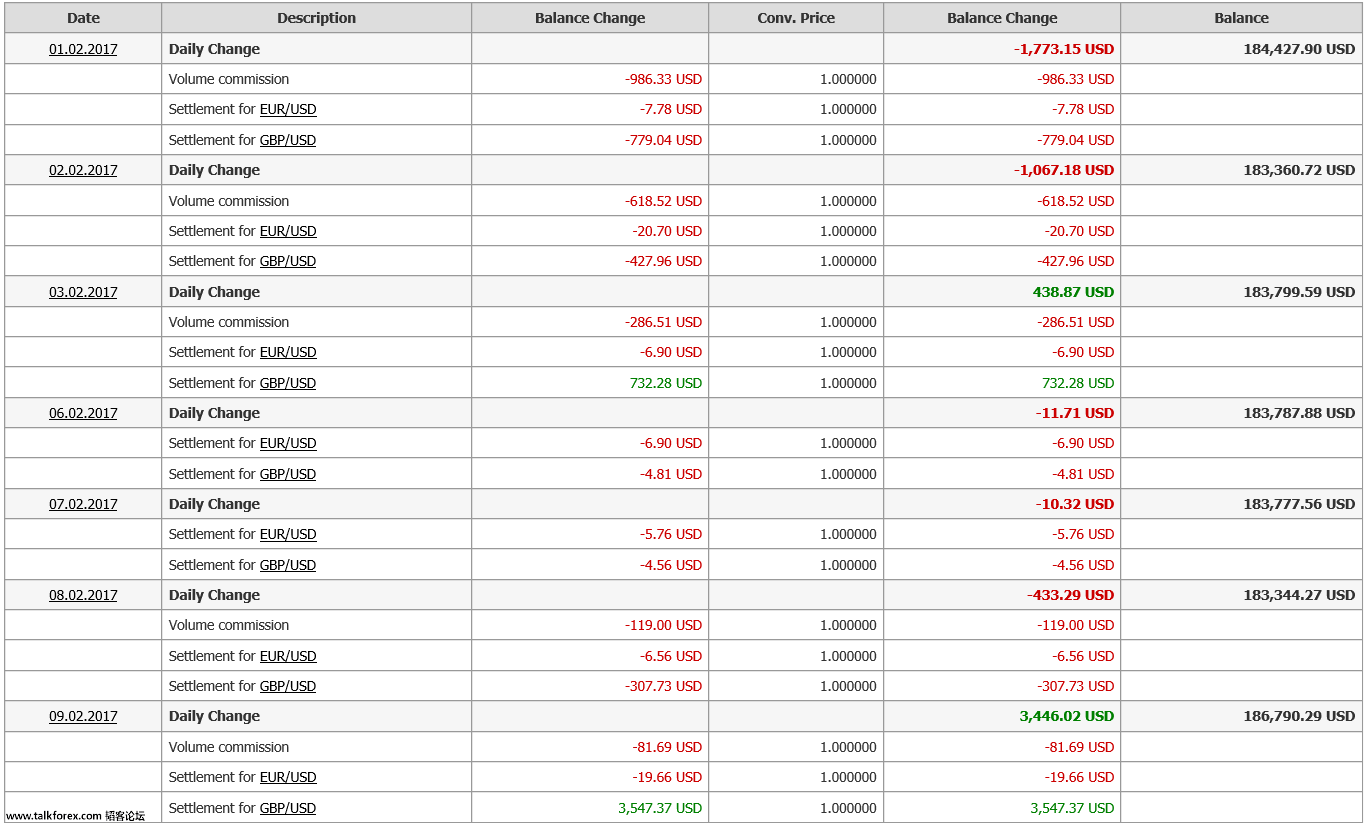Viewport: 1368px width, 826px height.
Task: Click GBP/USD link in the -4.56 USD row
Action: click(288, 565)
